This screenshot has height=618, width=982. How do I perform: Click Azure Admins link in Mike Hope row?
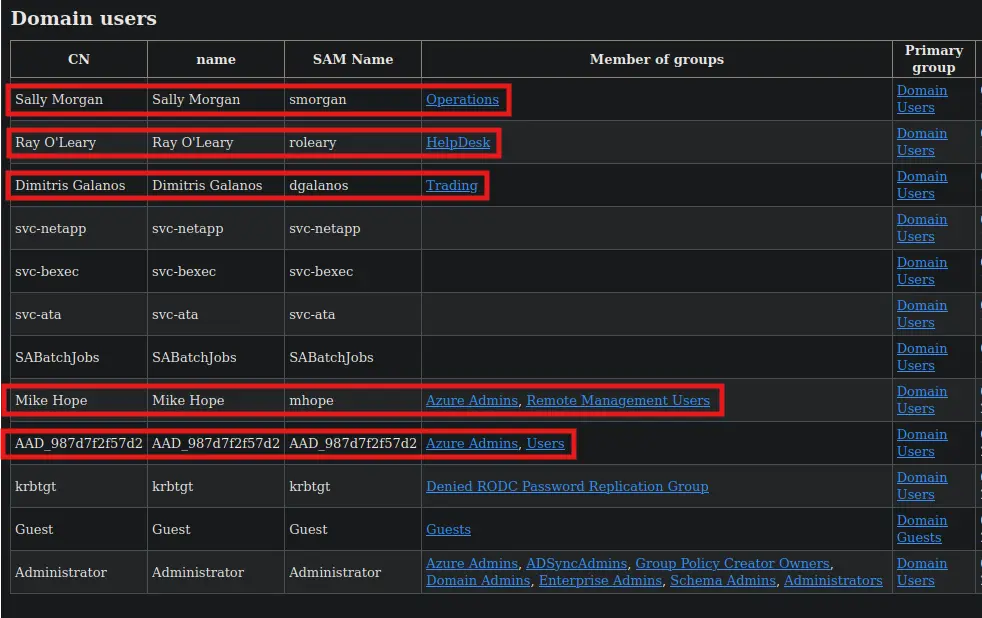click(x=471, y=401)
